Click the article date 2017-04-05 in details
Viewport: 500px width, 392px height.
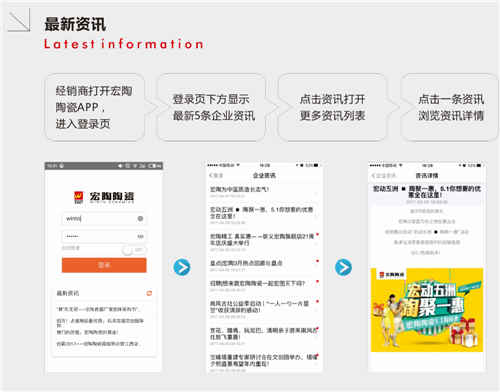(427, 202)
